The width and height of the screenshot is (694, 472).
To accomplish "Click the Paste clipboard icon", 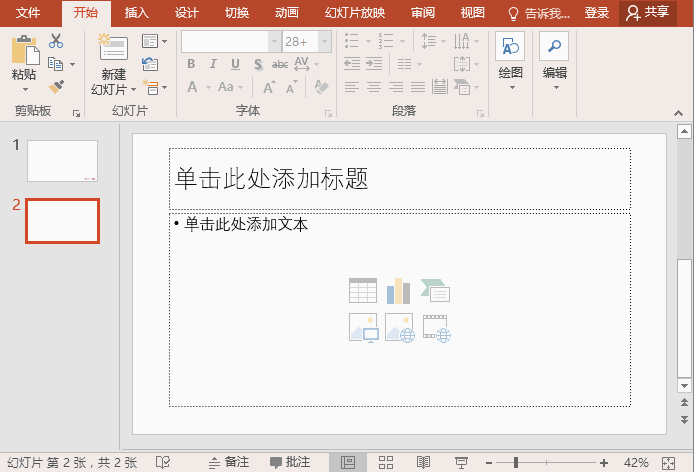I will coord(25,50).
